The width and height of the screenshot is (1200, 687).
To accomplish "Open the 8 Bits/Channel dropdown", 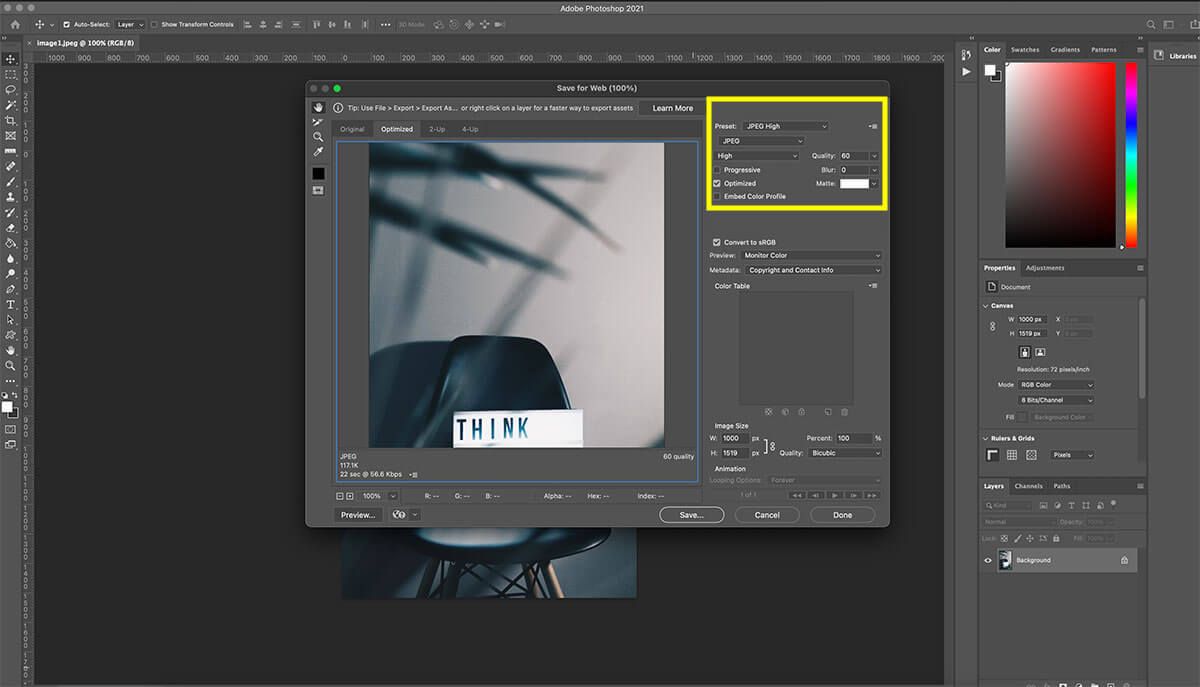I will (x=1056, y=400).
